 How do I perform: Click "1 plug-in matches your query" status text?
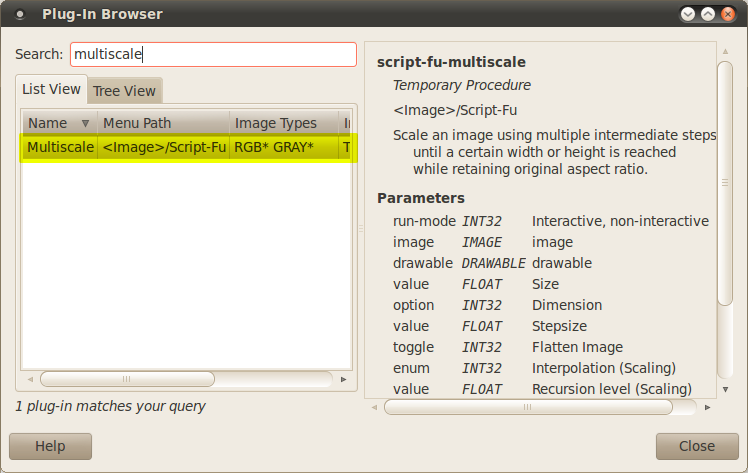pyautogui.click(x=110, y=406)
